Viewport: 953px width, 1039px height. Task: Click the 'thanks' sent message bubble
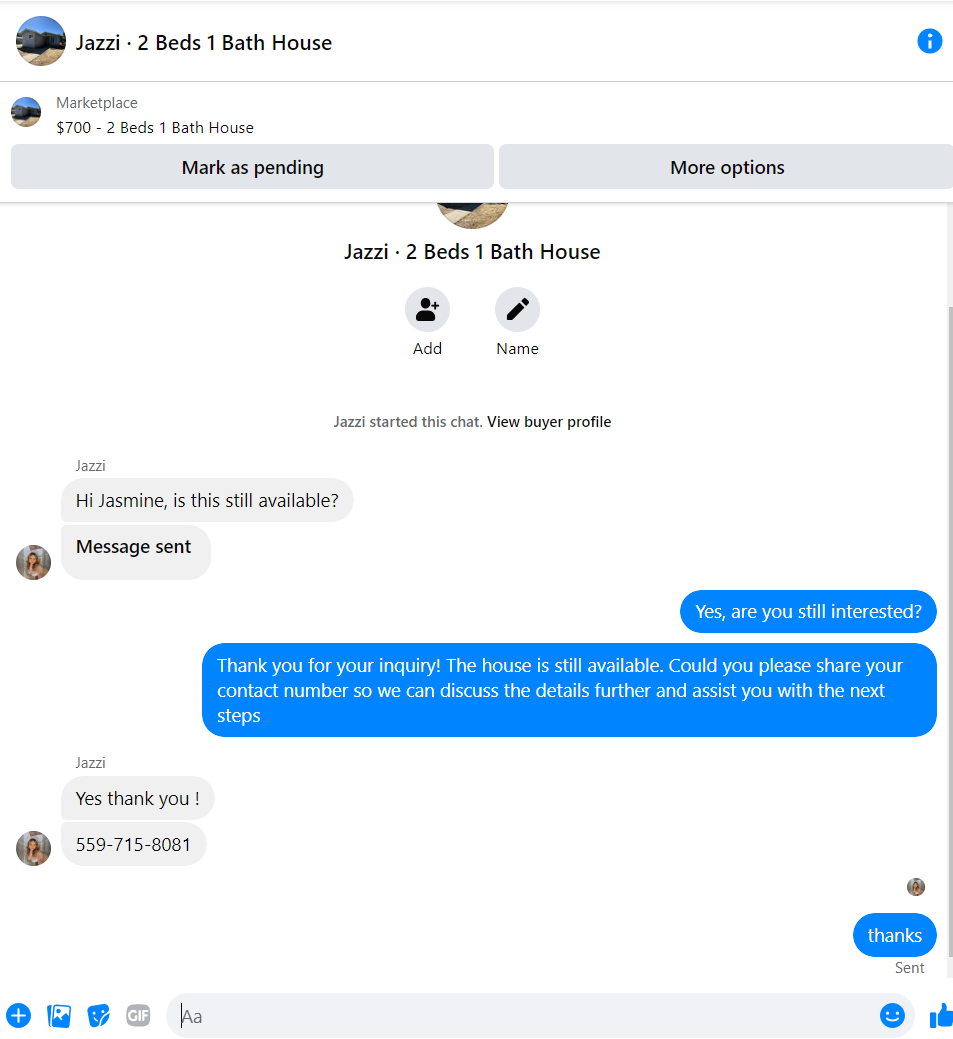tap(895, 935)
